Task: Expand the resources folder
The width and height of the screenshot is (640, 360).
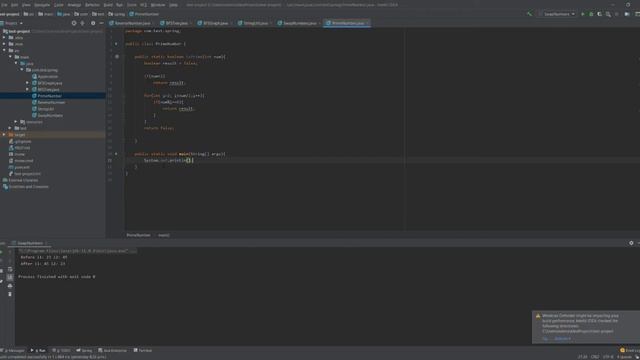Action: pyautogui.click(x=16, y=122)
